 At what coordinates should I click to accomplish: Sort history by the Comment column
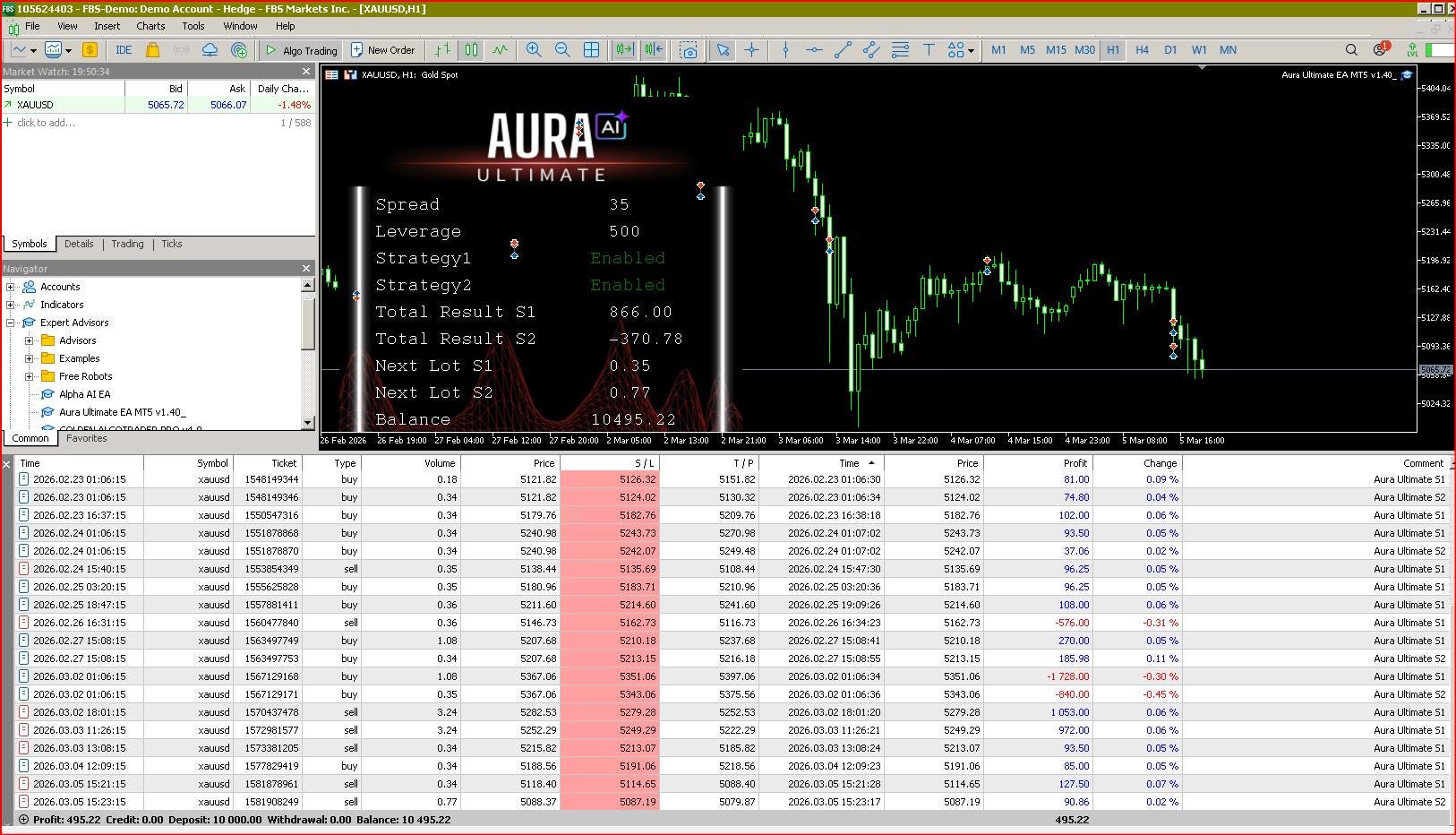tap(1316, 463)
